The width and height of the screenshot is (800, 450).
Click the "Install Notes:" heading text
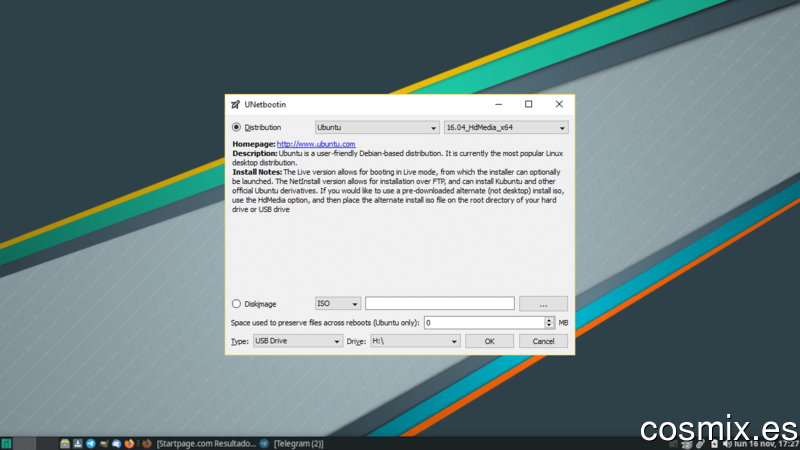click(257, 172)
